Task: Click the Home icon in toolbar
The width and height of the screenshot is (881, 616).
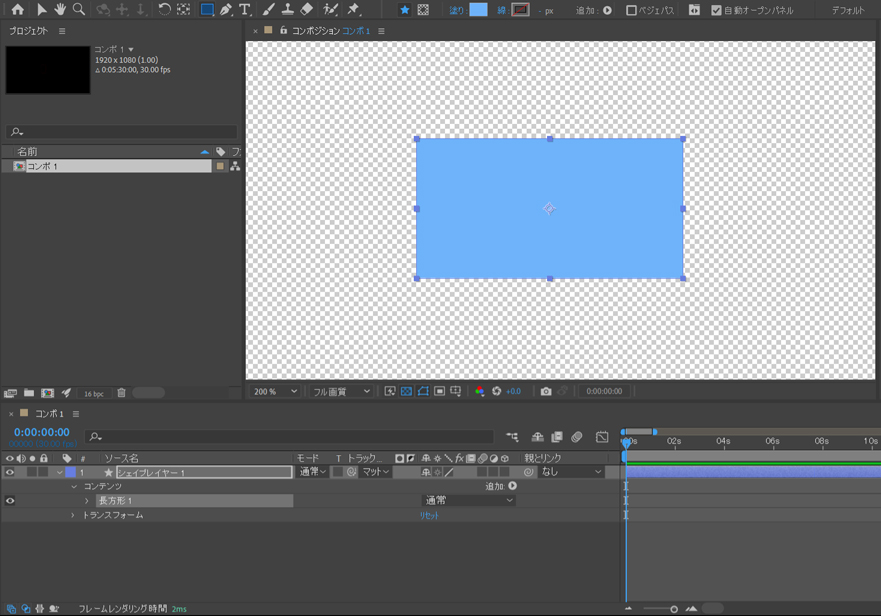Action: coord(18,10)
